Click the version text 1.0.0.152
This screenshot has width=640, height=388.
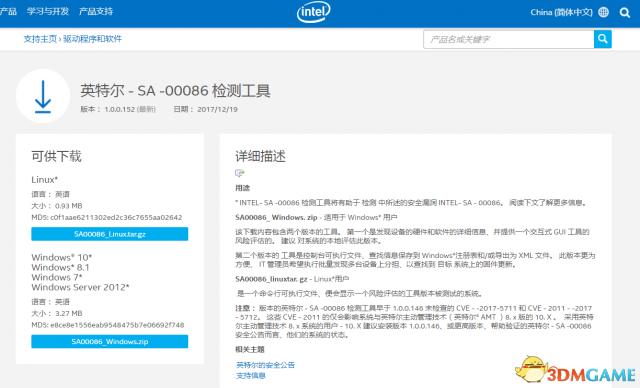pyautogui.click(x=120, y=109)
